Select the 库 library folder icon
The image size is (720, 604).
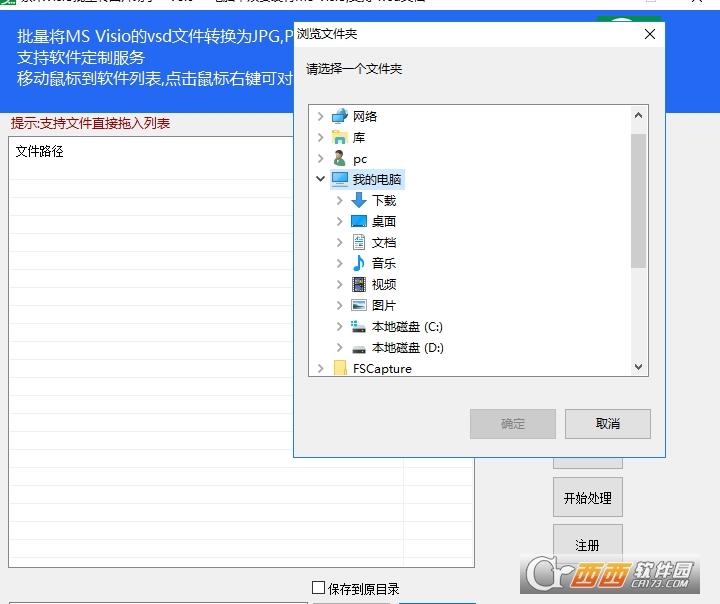339,137
